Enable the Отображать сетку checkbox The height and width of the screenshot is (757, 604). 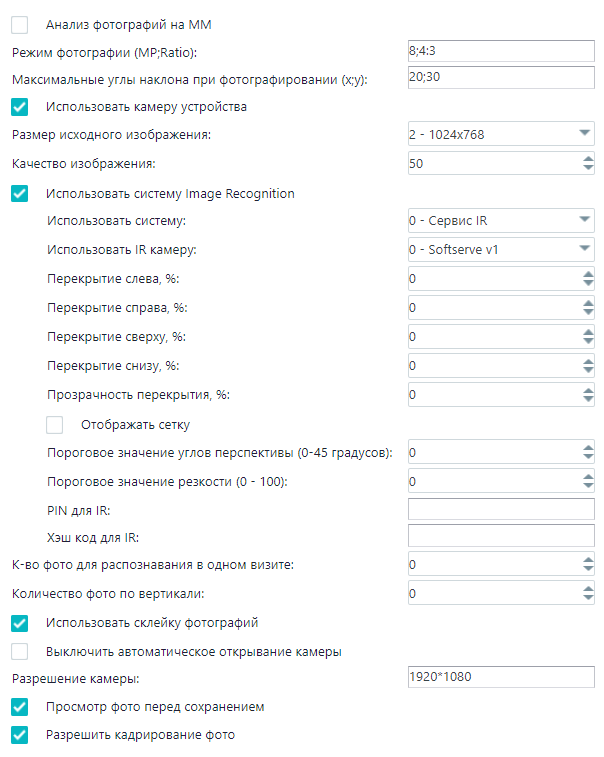tap(55, 425)
